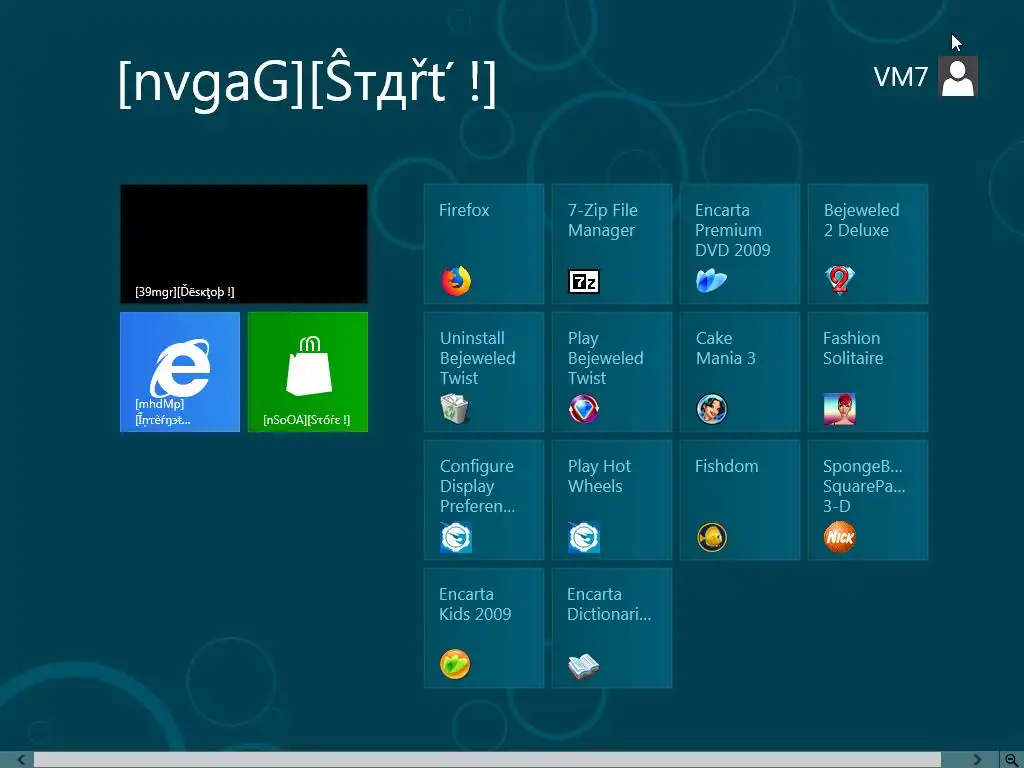Click the 'SpongeB... SquarePa... 3-D' label
Image resolution: width=1024 pixels, height=768 pixels.
pos(864,486)
